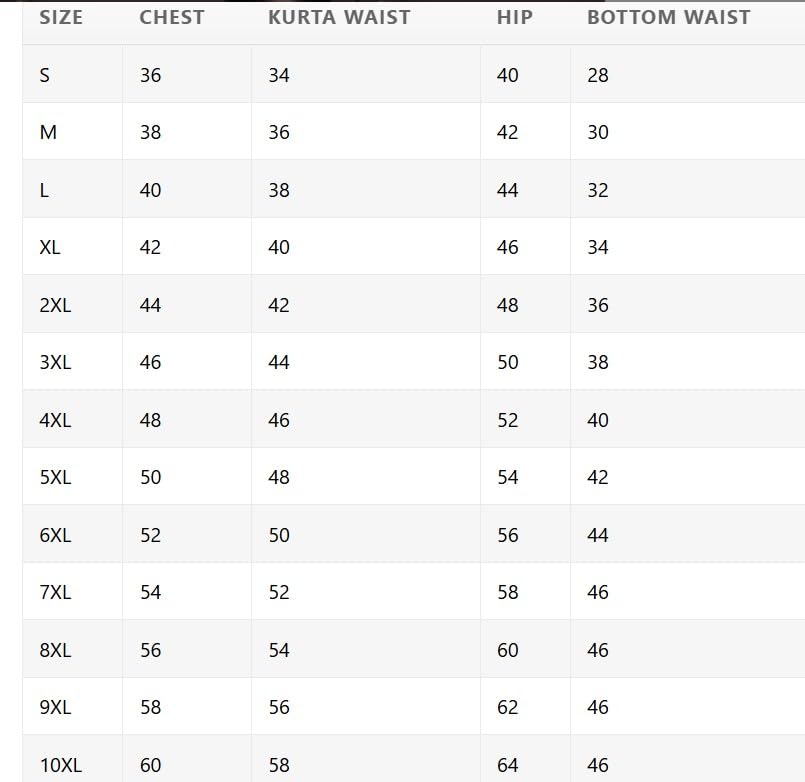Select the 5XL size row label
The width and height of the screenshot is (805, 782).
click(55, 478)
